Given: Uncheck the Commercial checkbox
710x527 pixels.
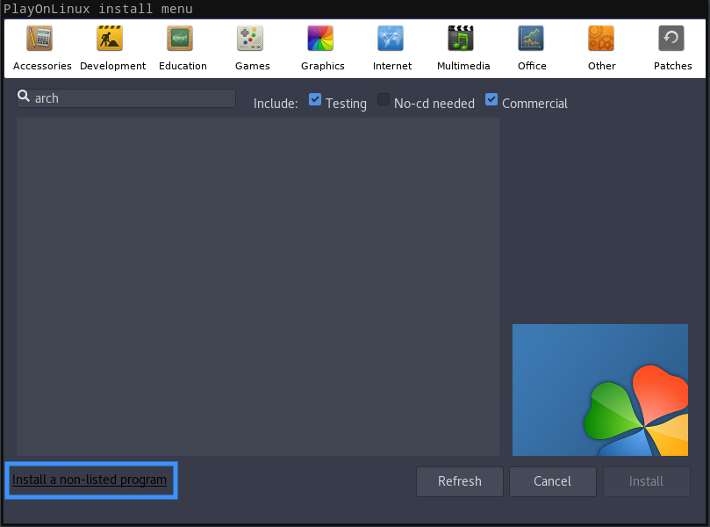Looking at the screenshot, I should pyautogui.click(x=491, y=100).
